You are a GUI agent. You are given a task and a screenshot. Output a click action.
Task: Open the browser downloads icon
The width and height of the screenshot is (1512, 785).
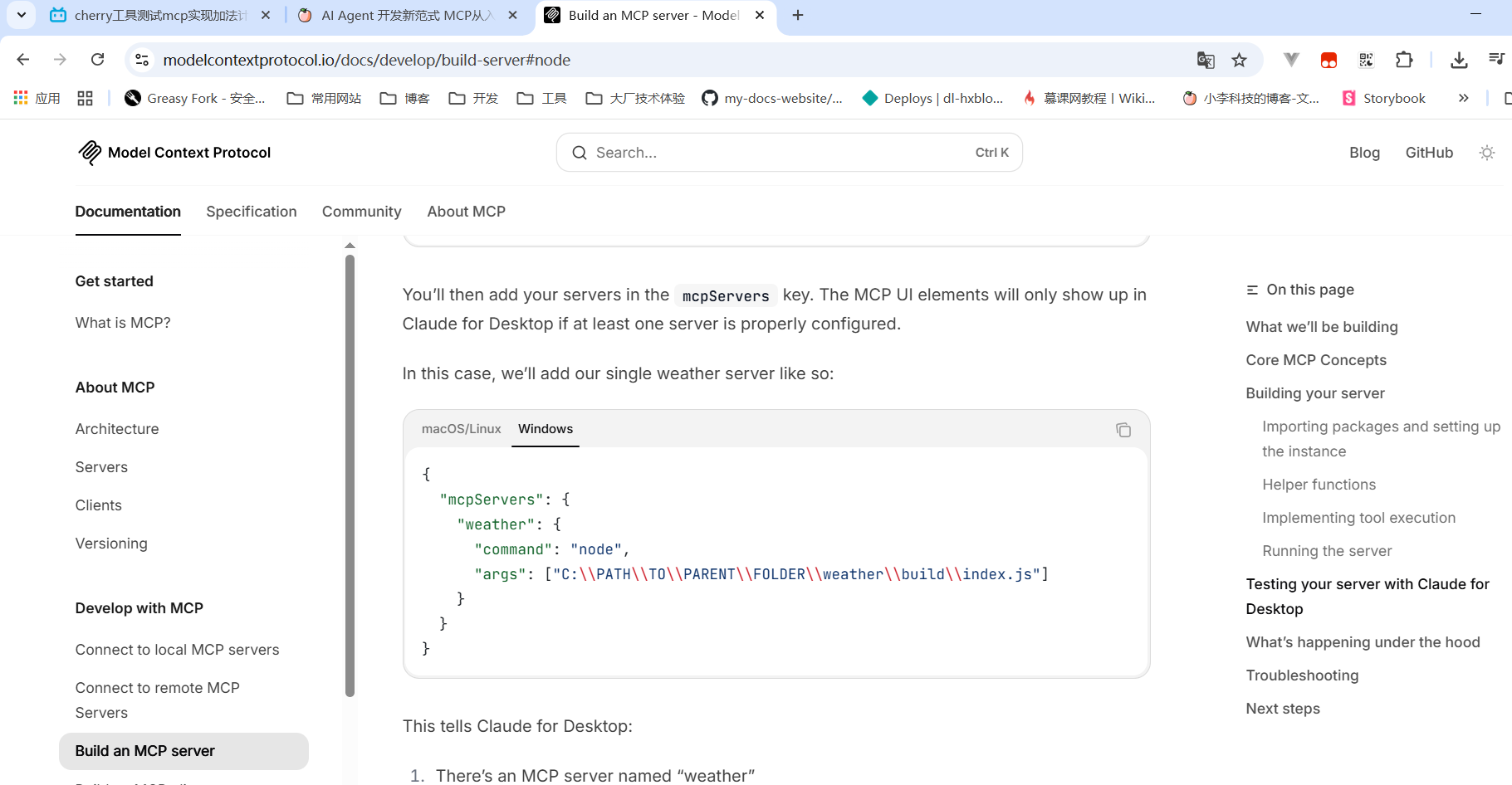[x=1458, y=60]
